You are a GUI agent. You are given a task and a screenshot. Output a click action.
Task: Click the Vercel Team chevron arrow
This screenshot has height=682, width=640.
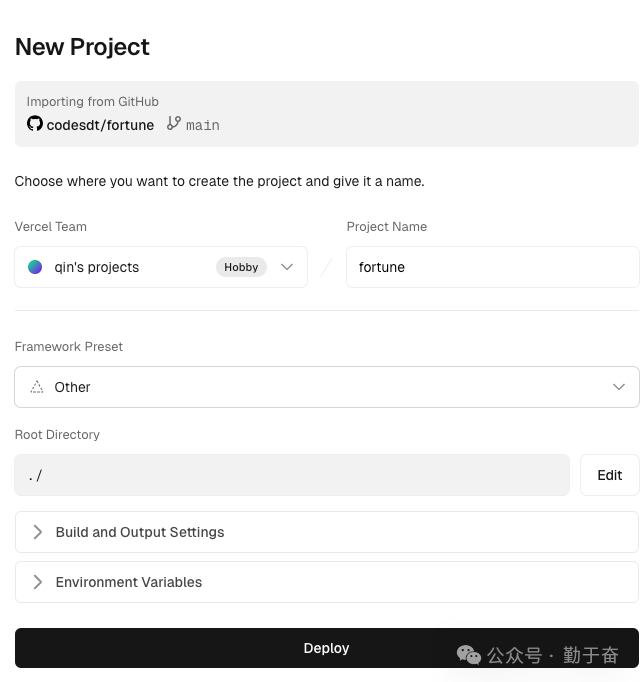click(287, 267)
